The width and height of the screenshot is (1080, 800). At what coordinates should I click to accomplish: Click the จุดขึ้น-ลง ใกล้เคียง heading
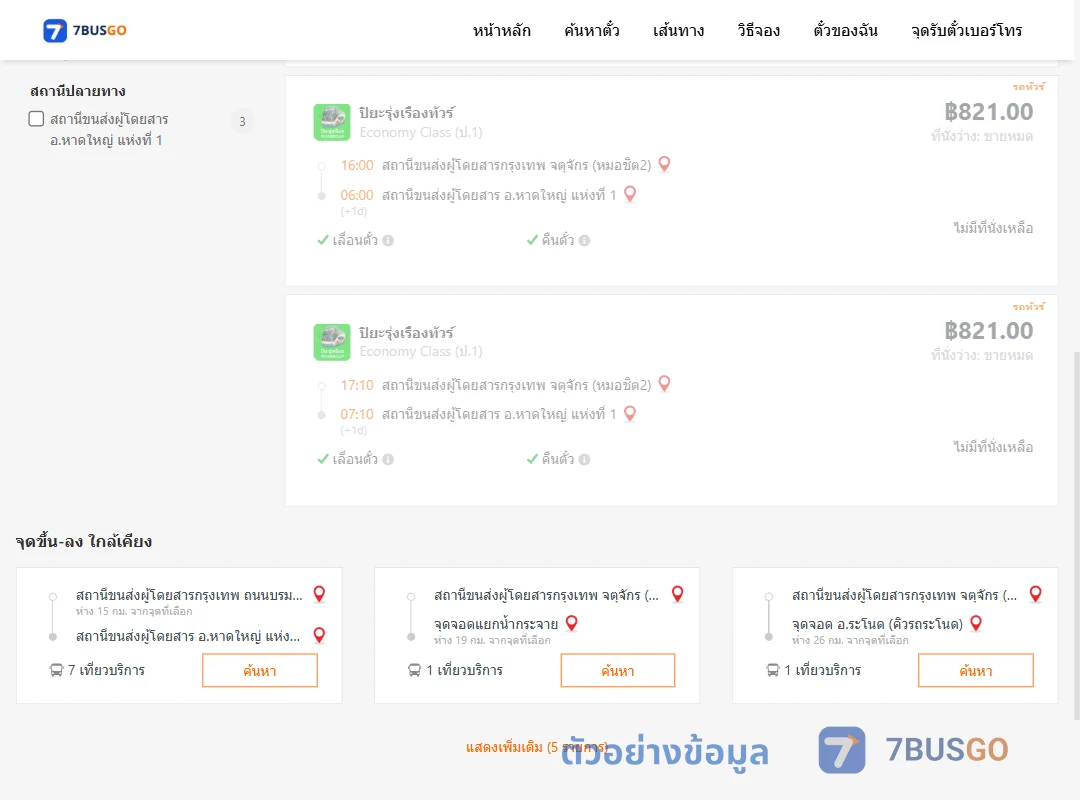84,542
